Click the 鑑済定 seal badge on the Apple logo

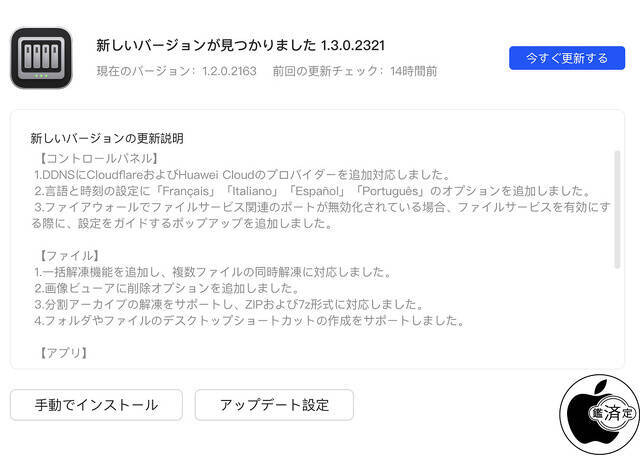coord(612,413)
